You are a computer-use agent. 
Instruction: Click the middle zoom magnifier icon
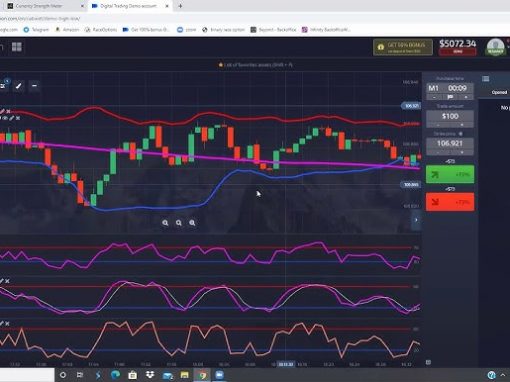click(179, 223)
